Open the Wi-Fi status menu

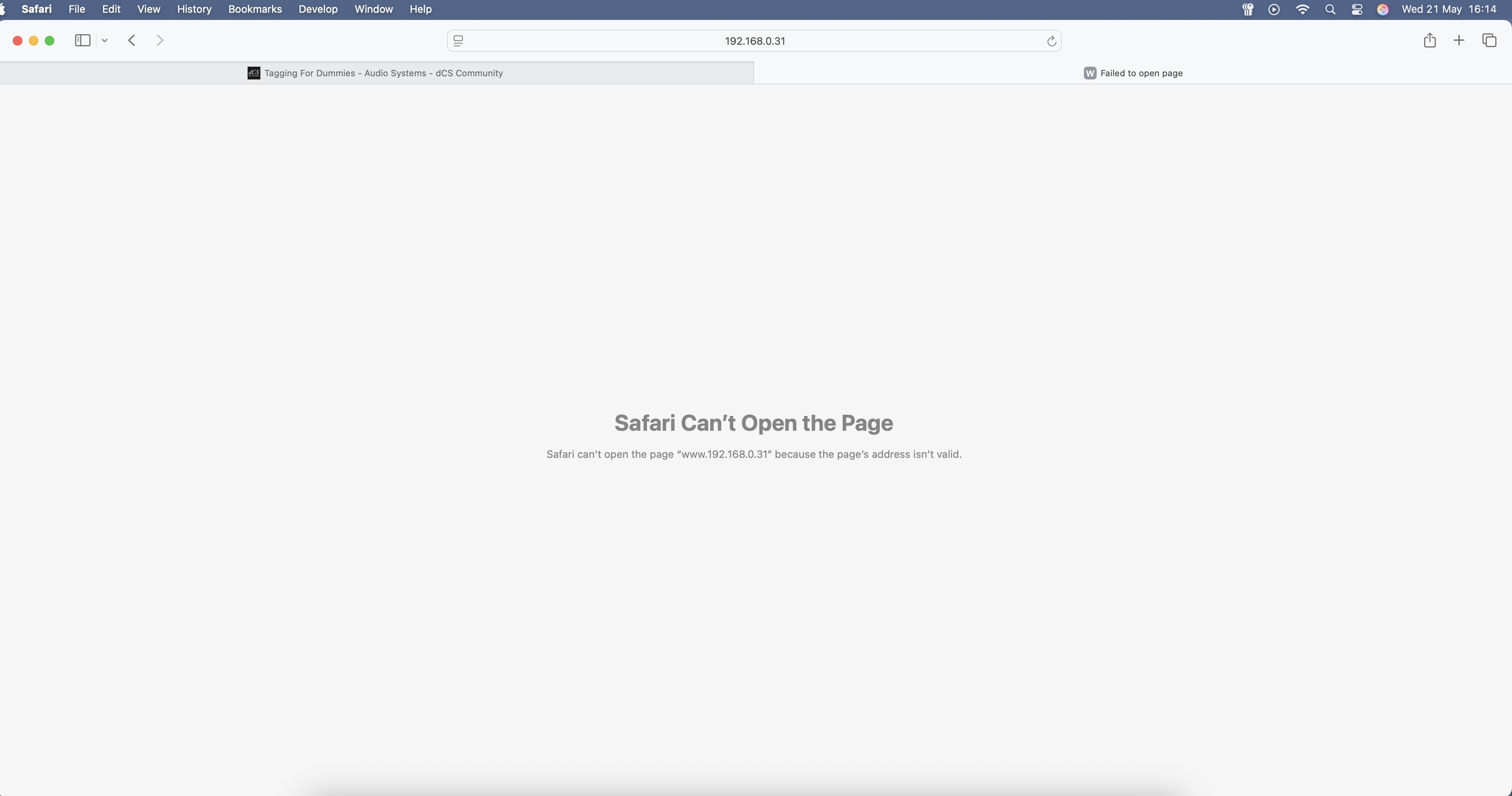(x=1302, y=10)
